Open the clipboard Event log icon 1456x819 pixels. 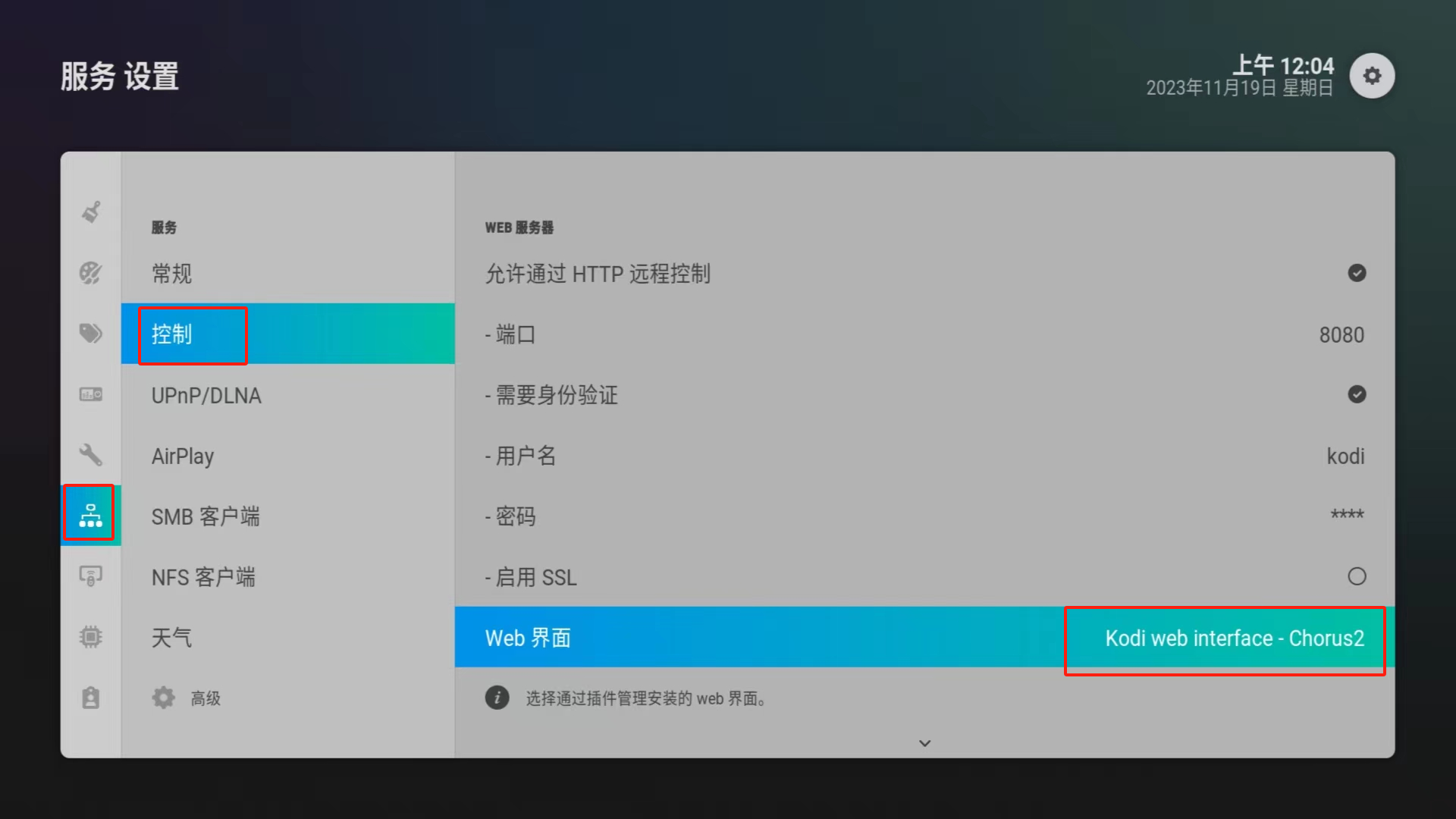pyautogui.click(x=91, y=698)
